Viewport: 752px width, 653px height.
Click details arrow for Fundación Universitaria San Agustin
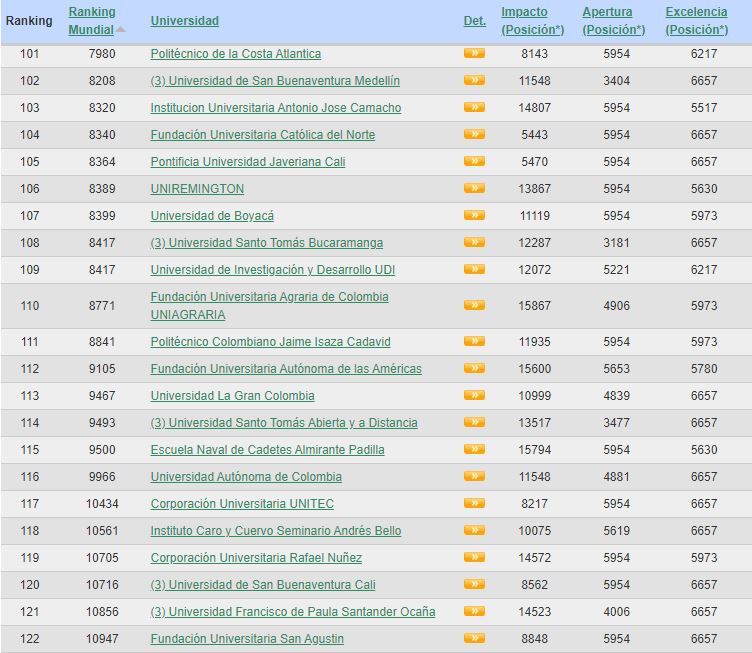(474, 638)
